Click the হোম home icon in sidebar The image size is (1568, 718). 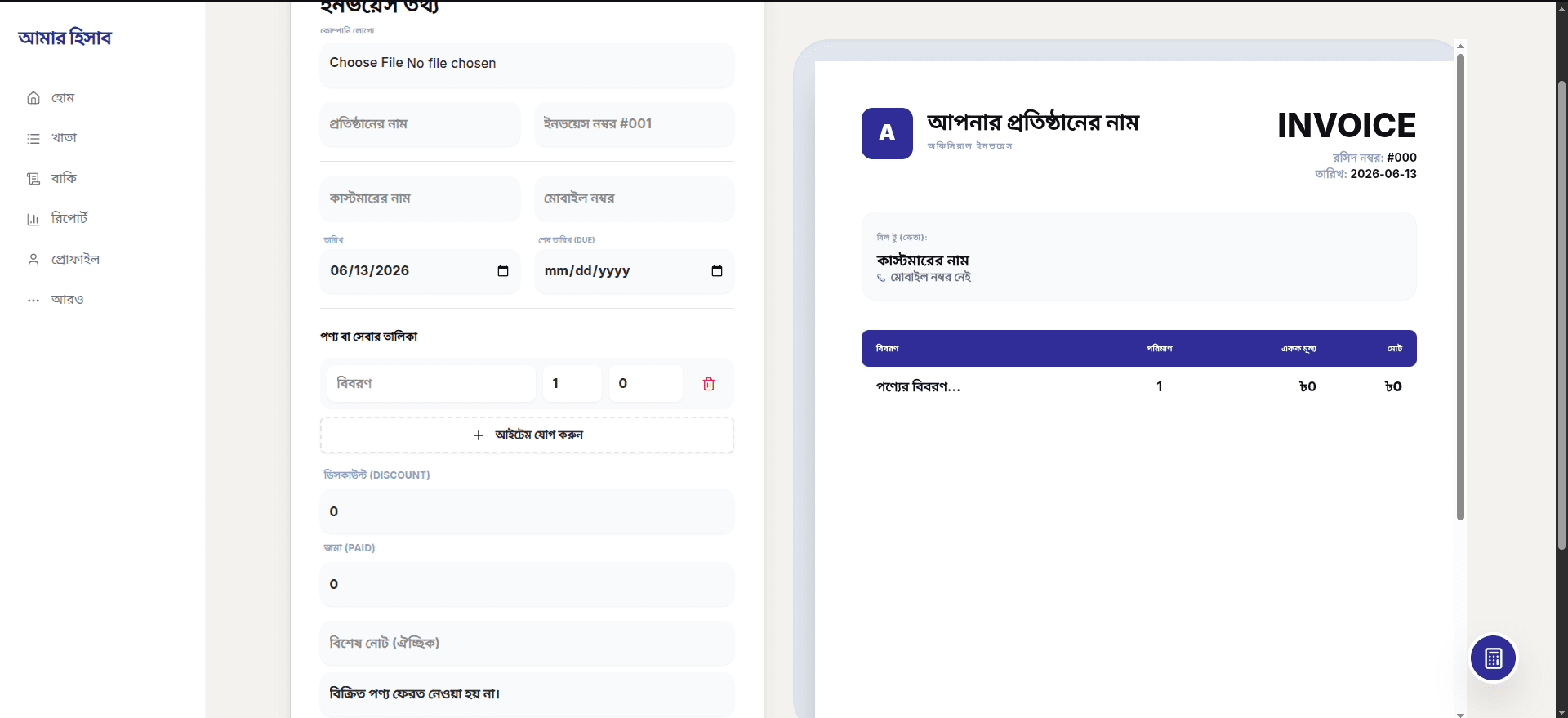pyautogui.click(x=33, y=98)
